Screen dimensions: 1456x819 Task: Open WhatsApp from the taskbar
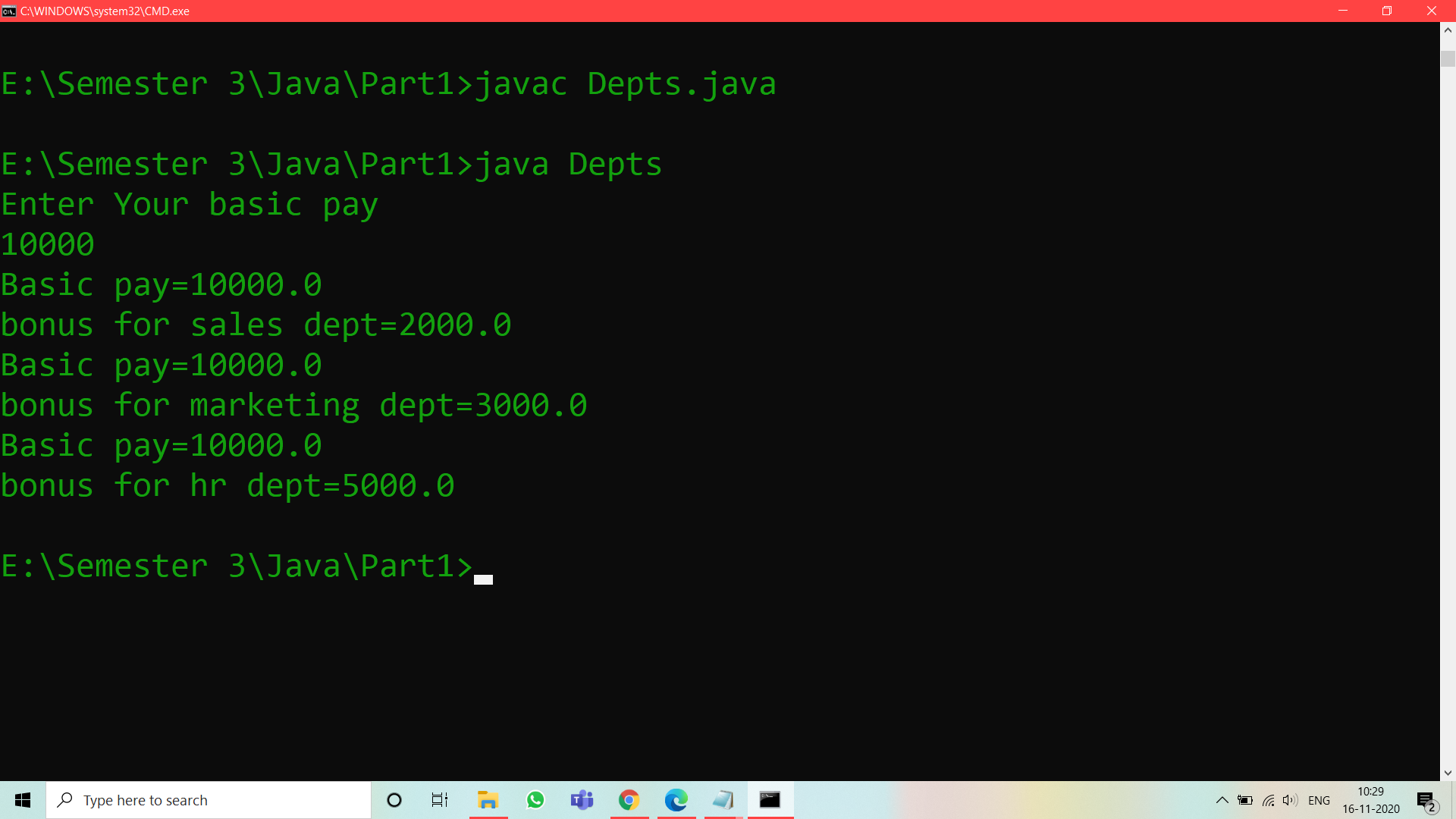[x=535, y=799]
